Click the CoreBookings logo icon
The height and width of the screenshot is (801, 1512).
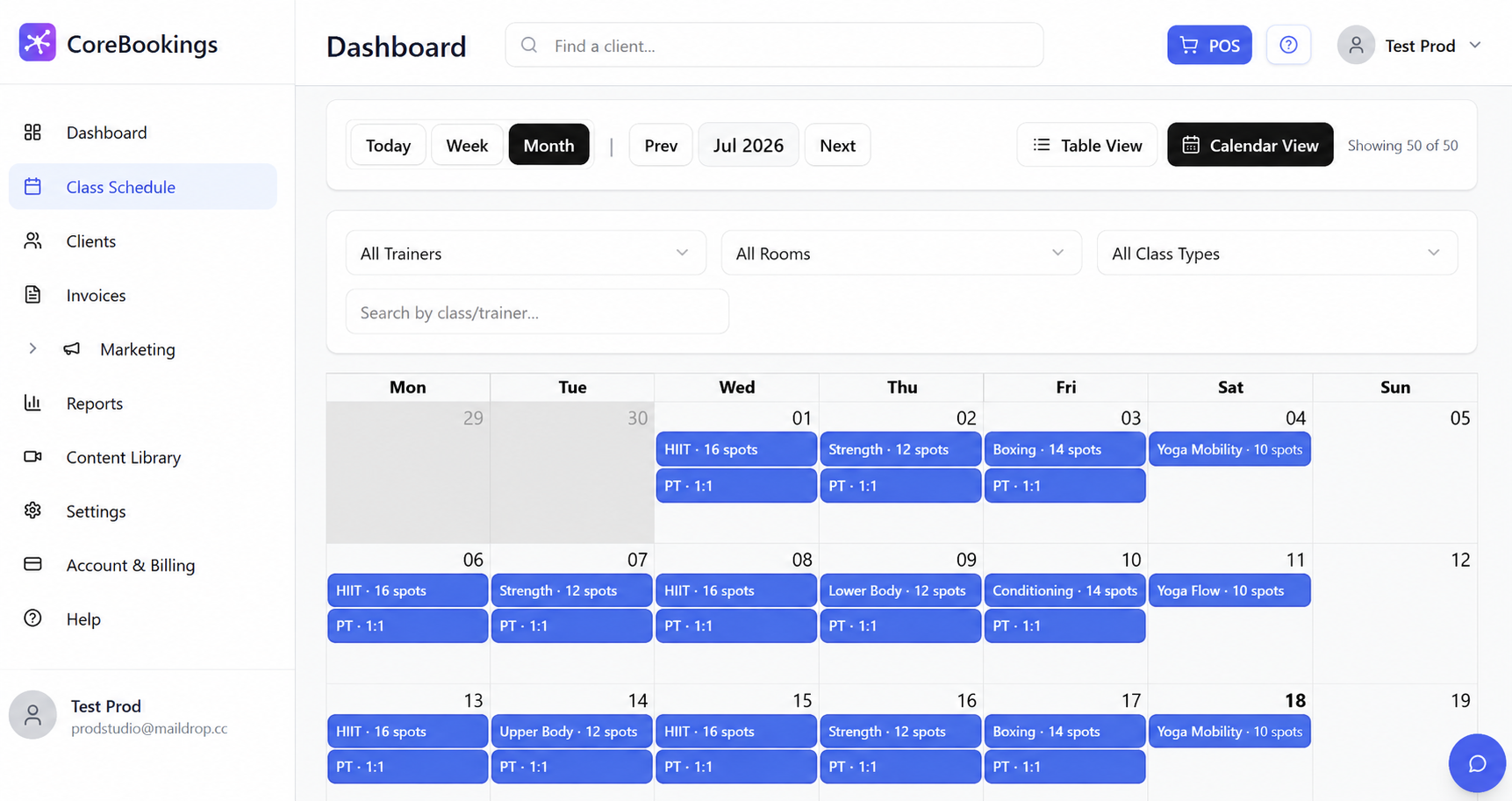pos(38,42)
